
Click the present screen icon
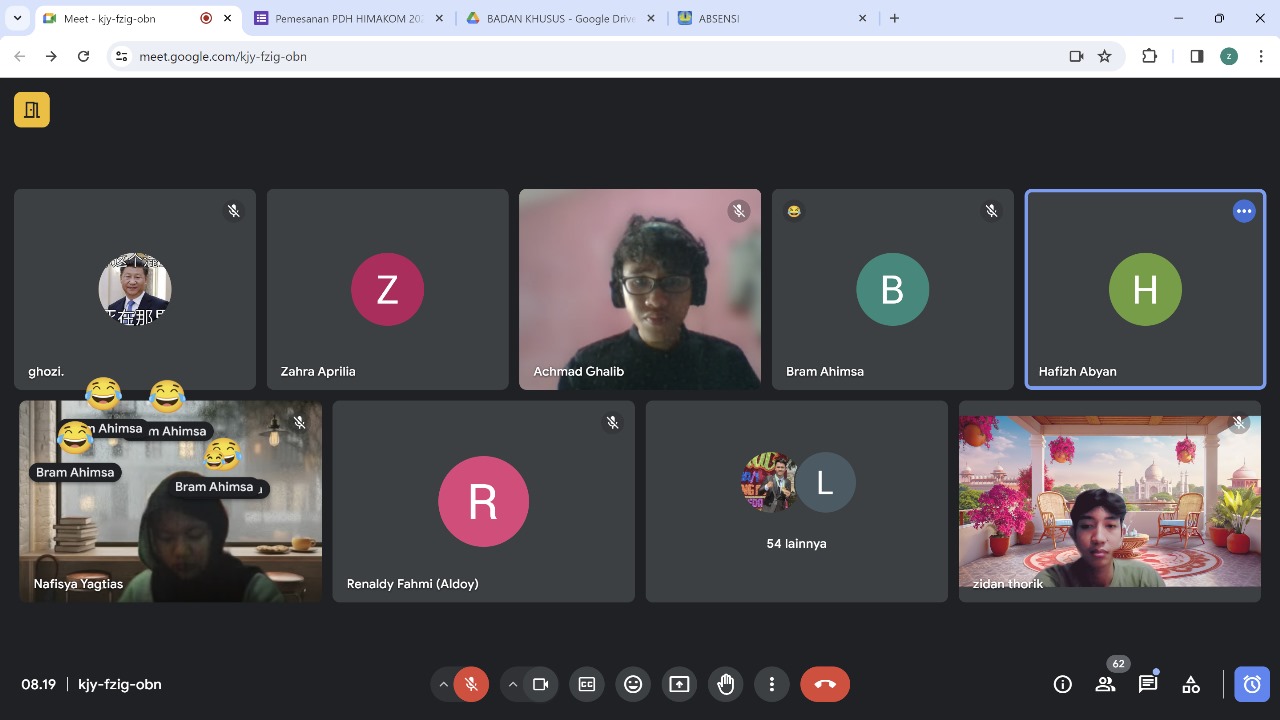[x=679, y=684]
